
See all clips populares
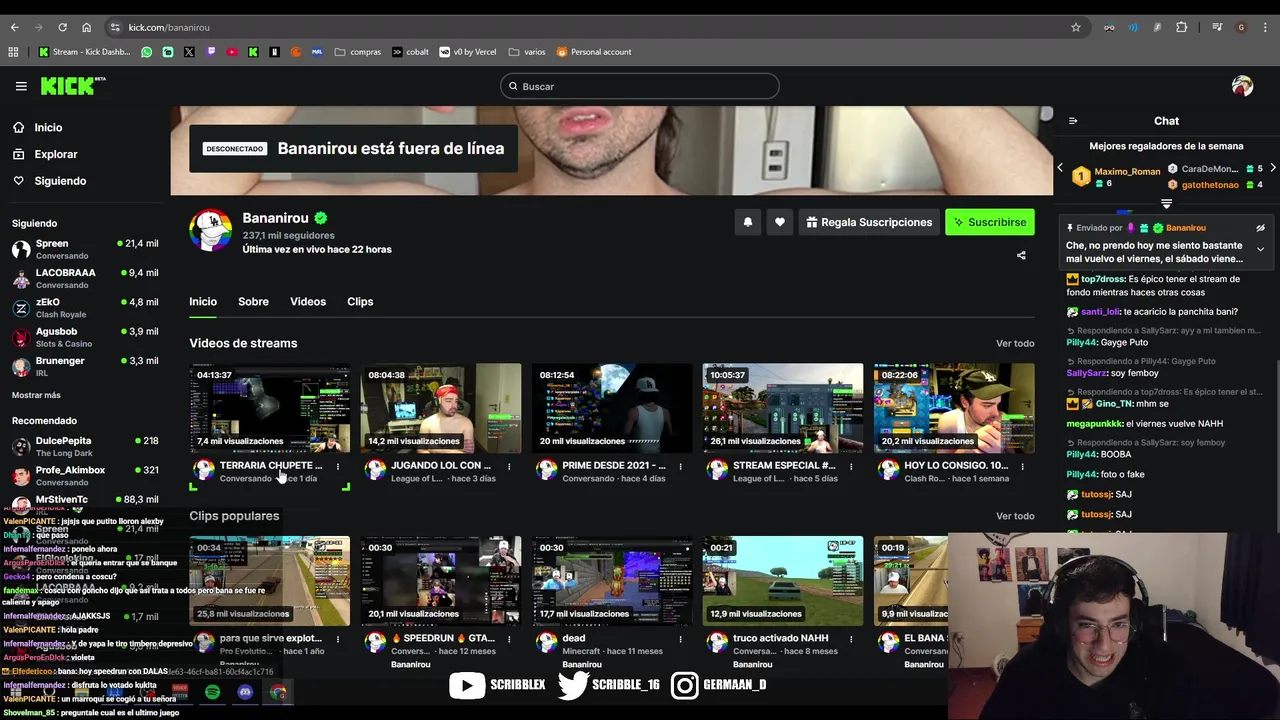(x=1015, y=517)
